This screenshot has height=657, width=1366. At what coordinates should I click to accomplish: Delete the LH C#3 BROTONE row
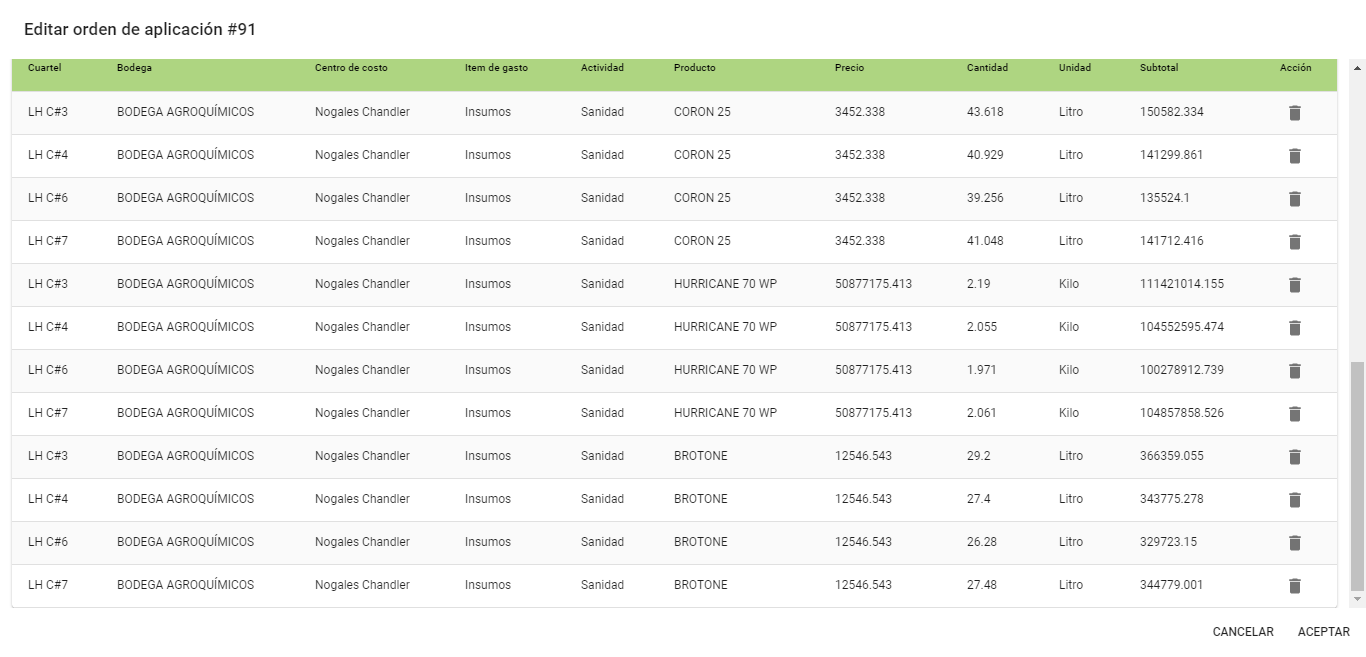click(1294, 457)
